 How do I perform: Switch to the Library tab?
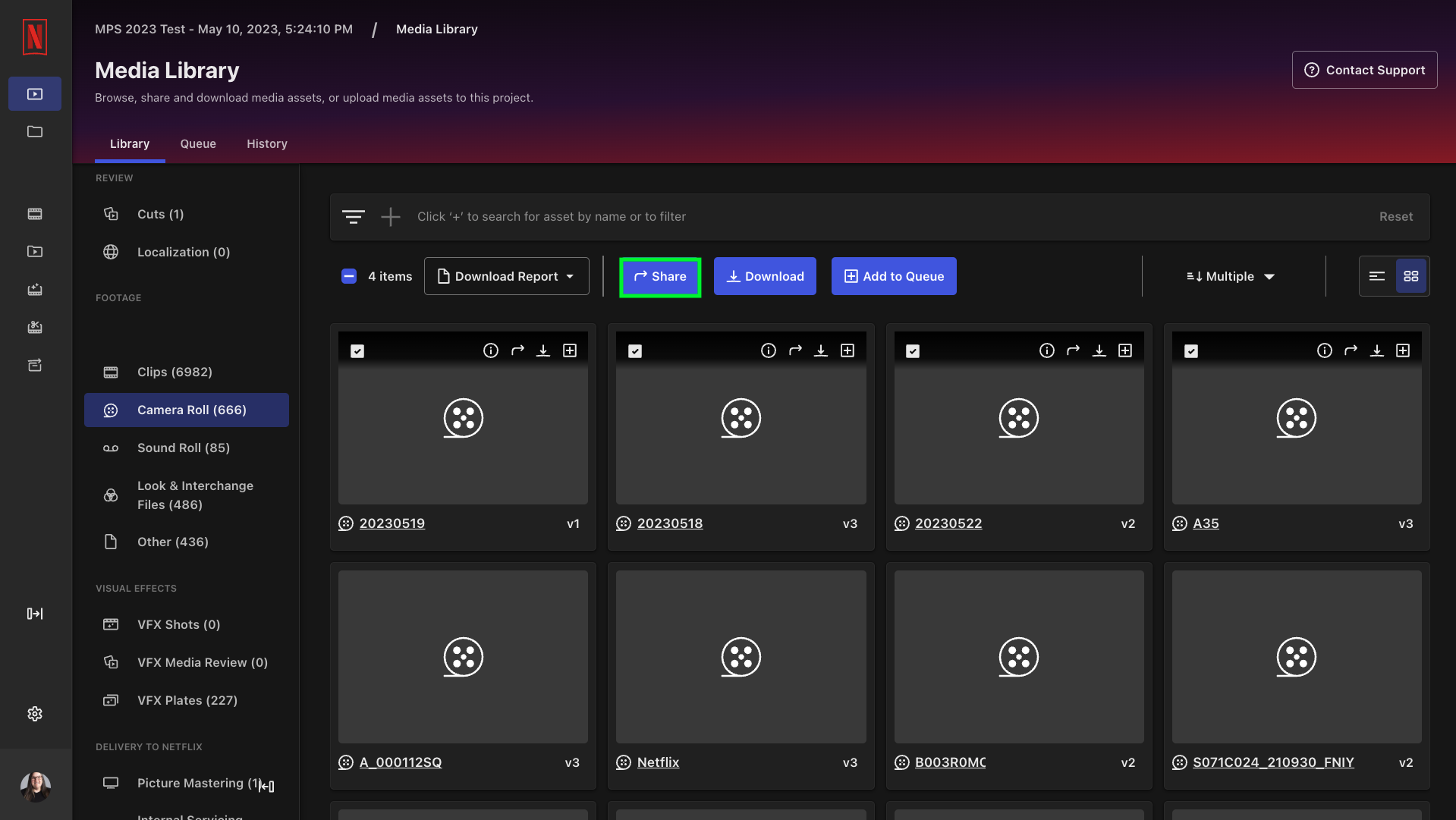(x=130, y=144)
